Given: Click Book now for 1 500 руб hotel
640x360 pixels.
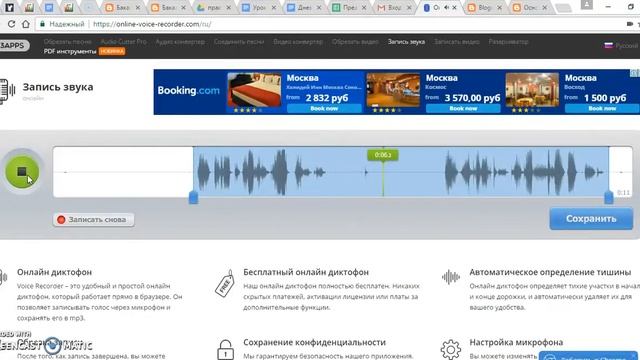Looking at the screenshot, I should click(602, 109).
